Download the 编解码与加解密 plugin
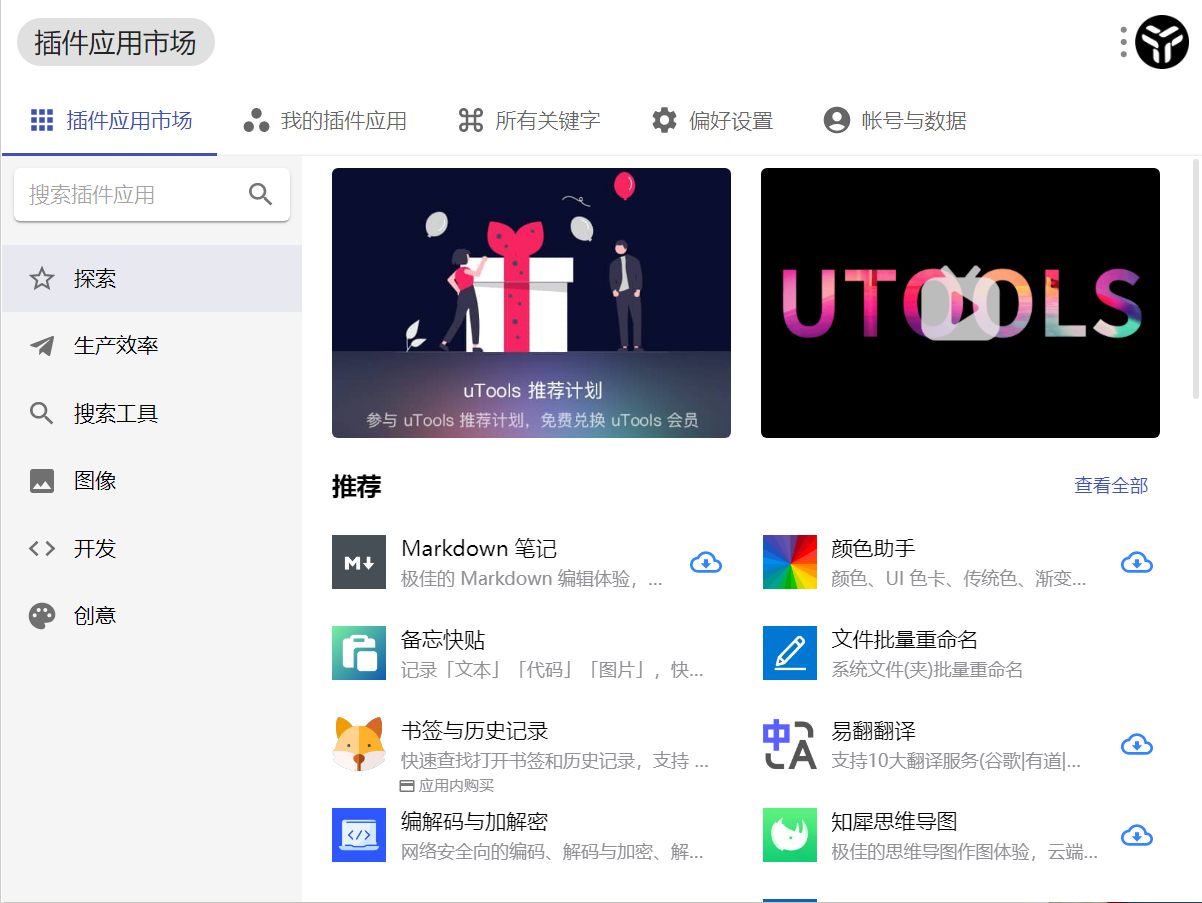This screenshot has width=1202, height=903. pyautogui.click(x=705, y=835)
